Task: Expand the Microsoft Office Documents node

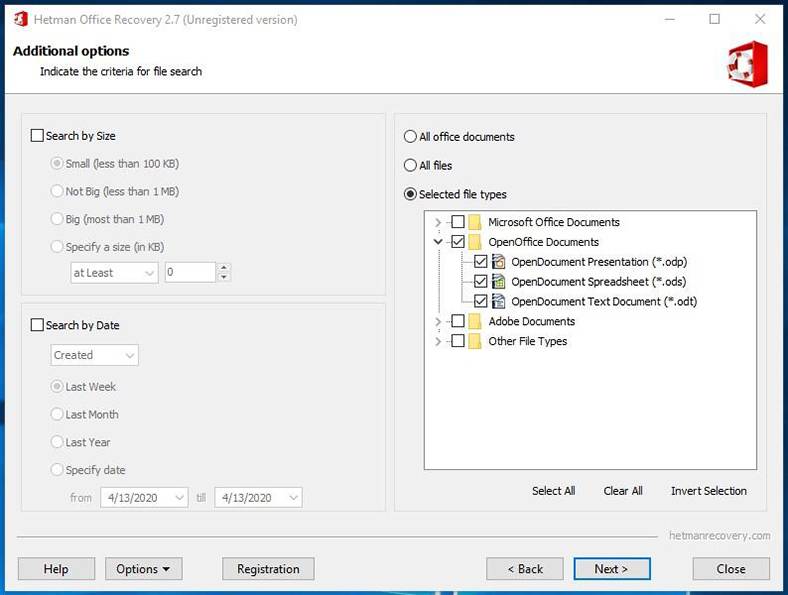Action: [438, 222]
